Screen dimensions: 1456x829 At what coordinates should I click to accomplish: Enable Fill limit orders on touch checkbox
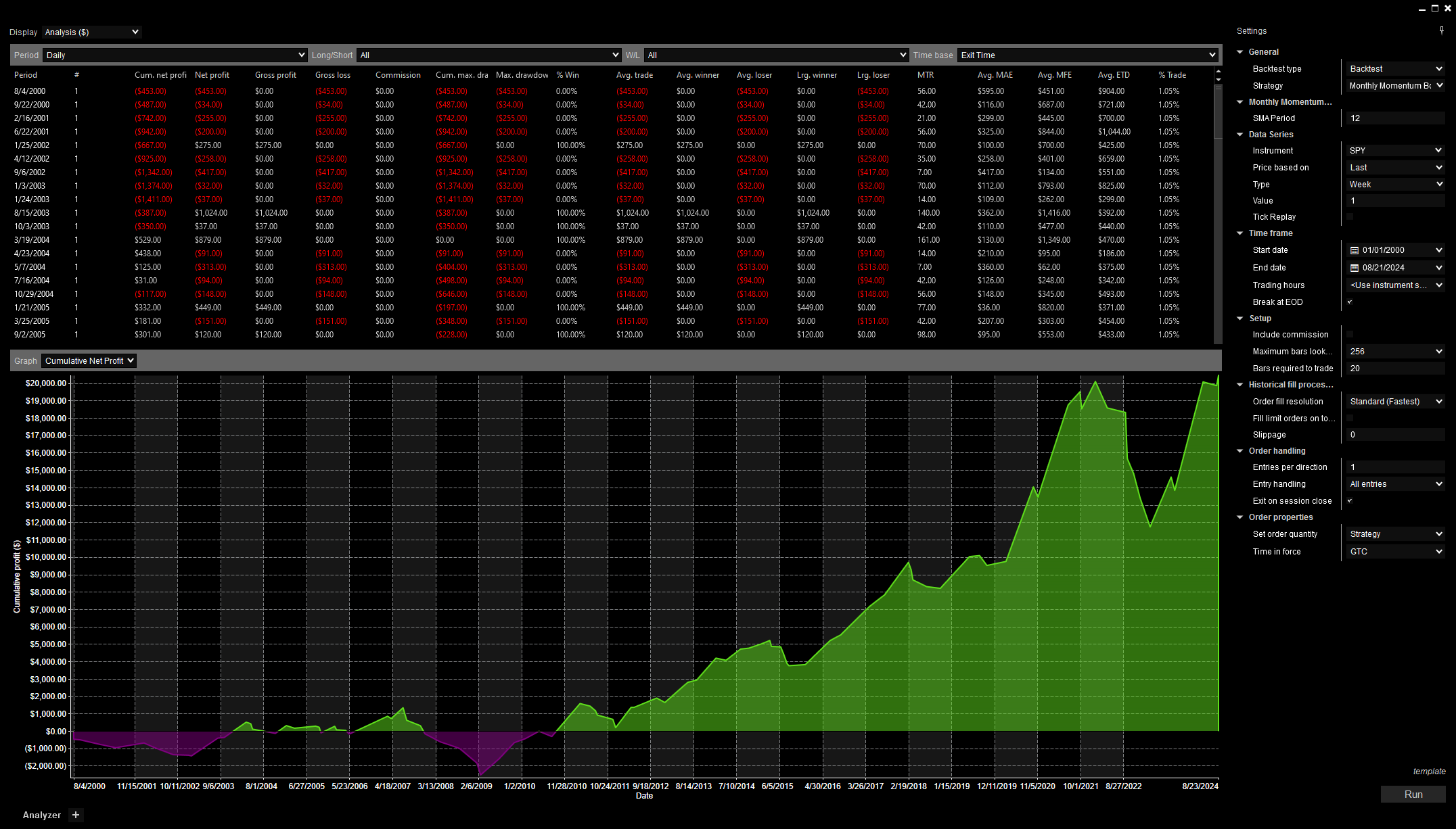(x=1350, y=418)
